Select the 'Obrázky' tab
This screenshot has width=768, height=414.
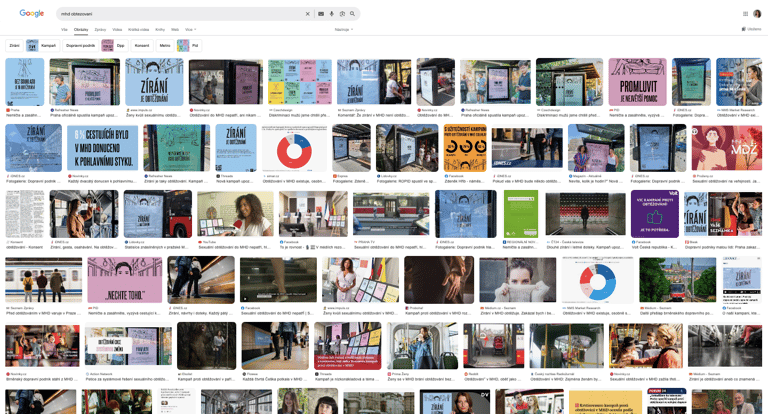81,29
